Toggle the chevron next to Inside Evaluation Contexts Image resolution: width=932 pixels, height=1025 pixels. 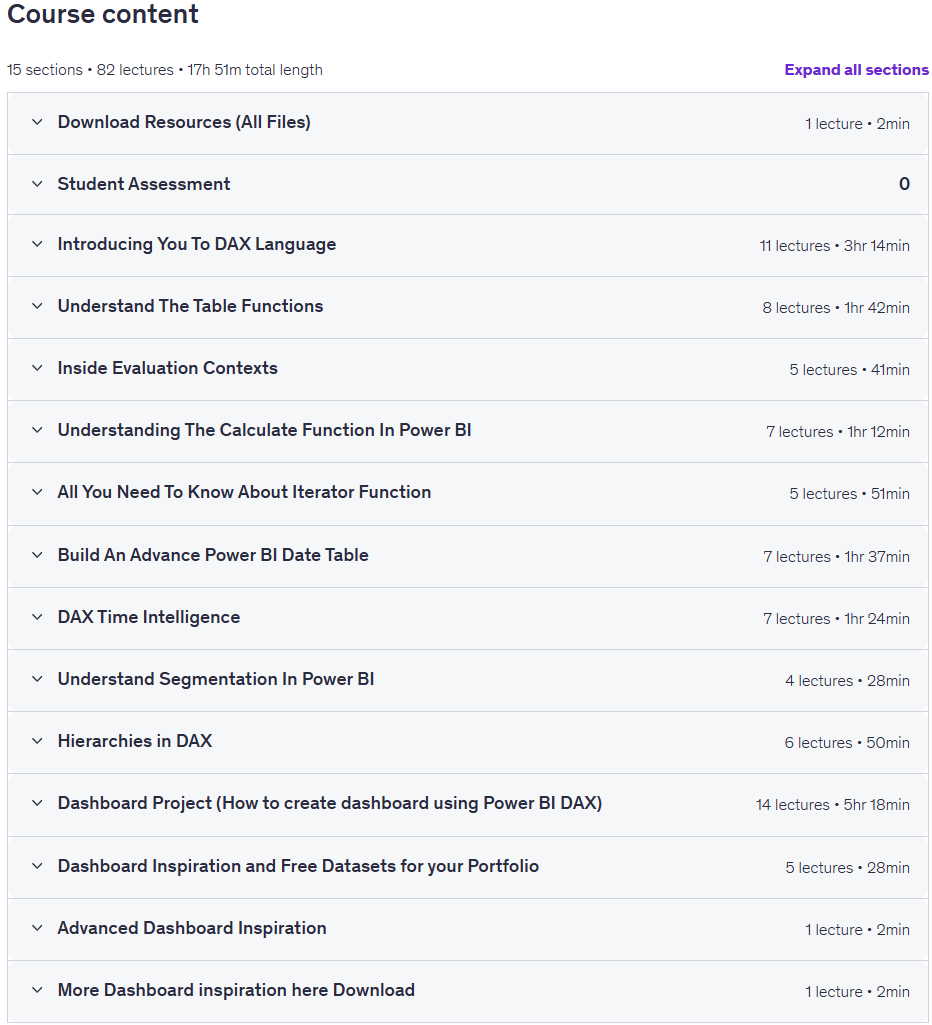tap(37, 368)
